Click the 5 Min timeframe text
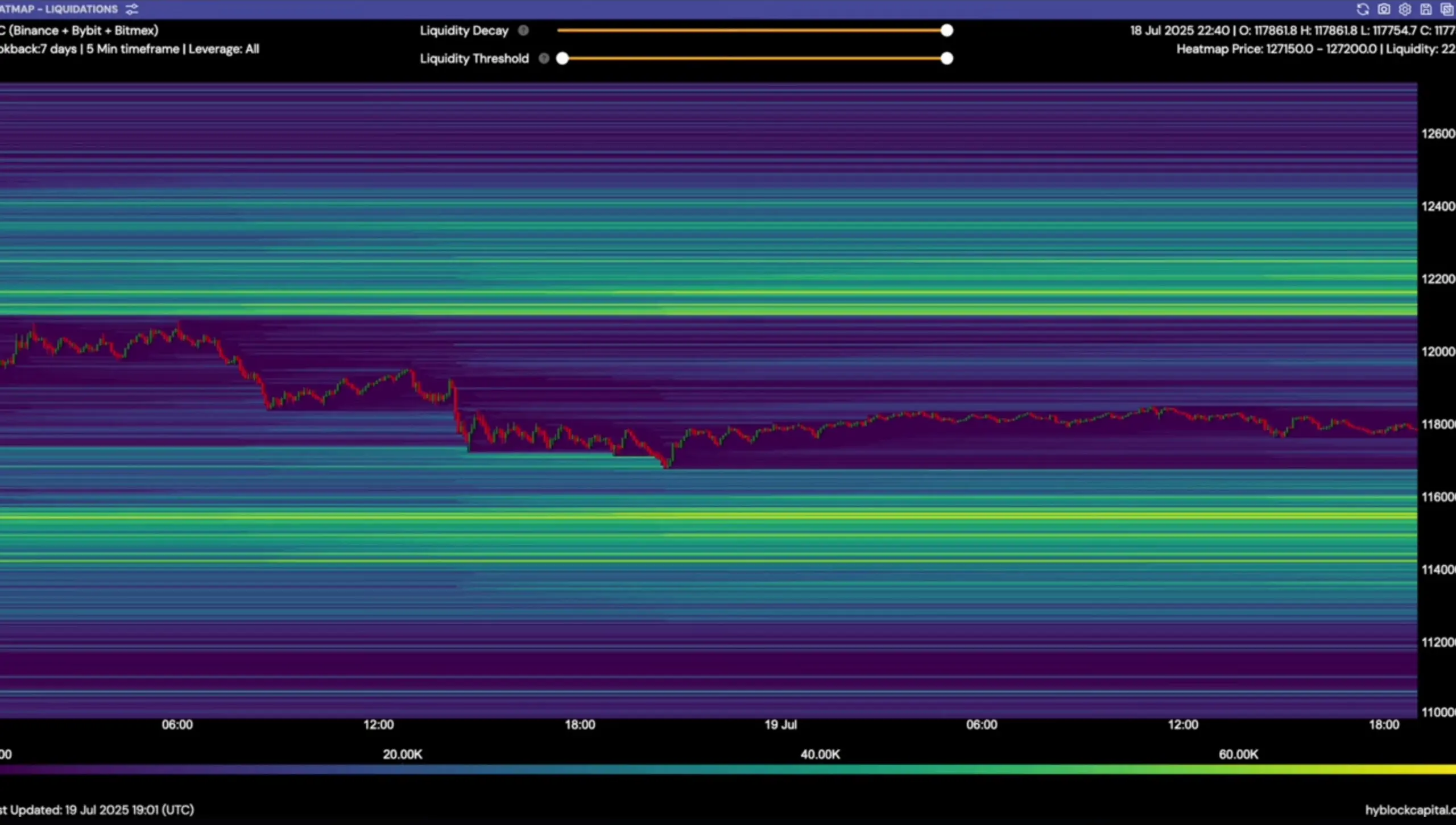This screenshot has width=1456, height=825. pyautogui.click(x=133, y=49)
